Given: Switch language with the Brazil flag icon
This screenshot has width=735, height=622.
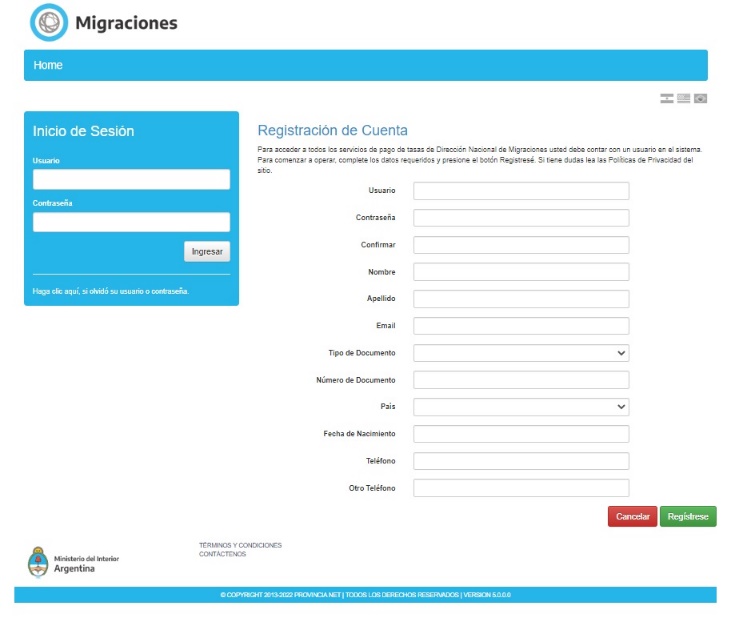Looking at the screenshot, I should (700, 98).
